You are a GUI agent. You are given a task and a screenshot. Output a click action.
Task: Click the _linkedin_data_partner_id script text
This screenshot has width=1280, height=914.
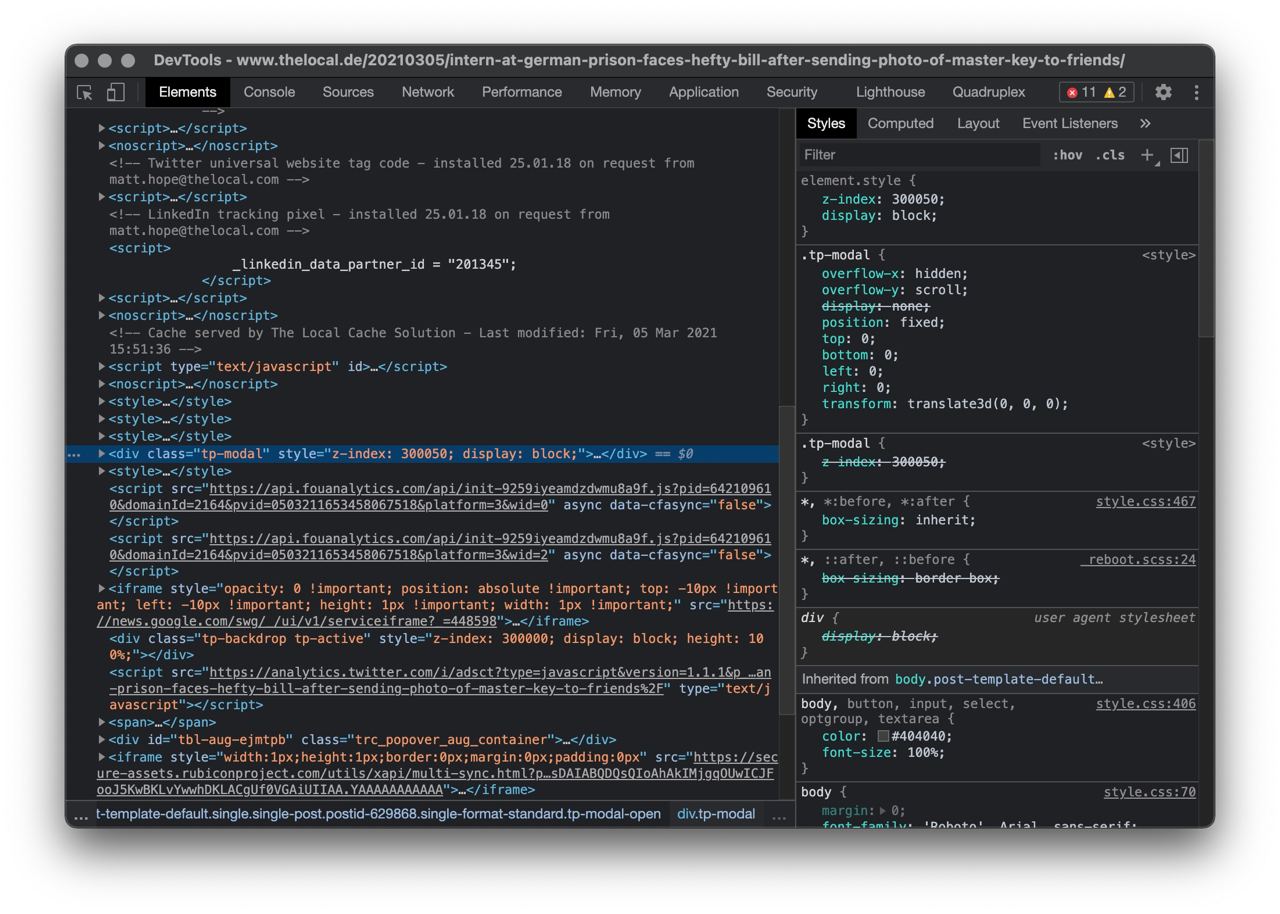[x=374, y=265]
